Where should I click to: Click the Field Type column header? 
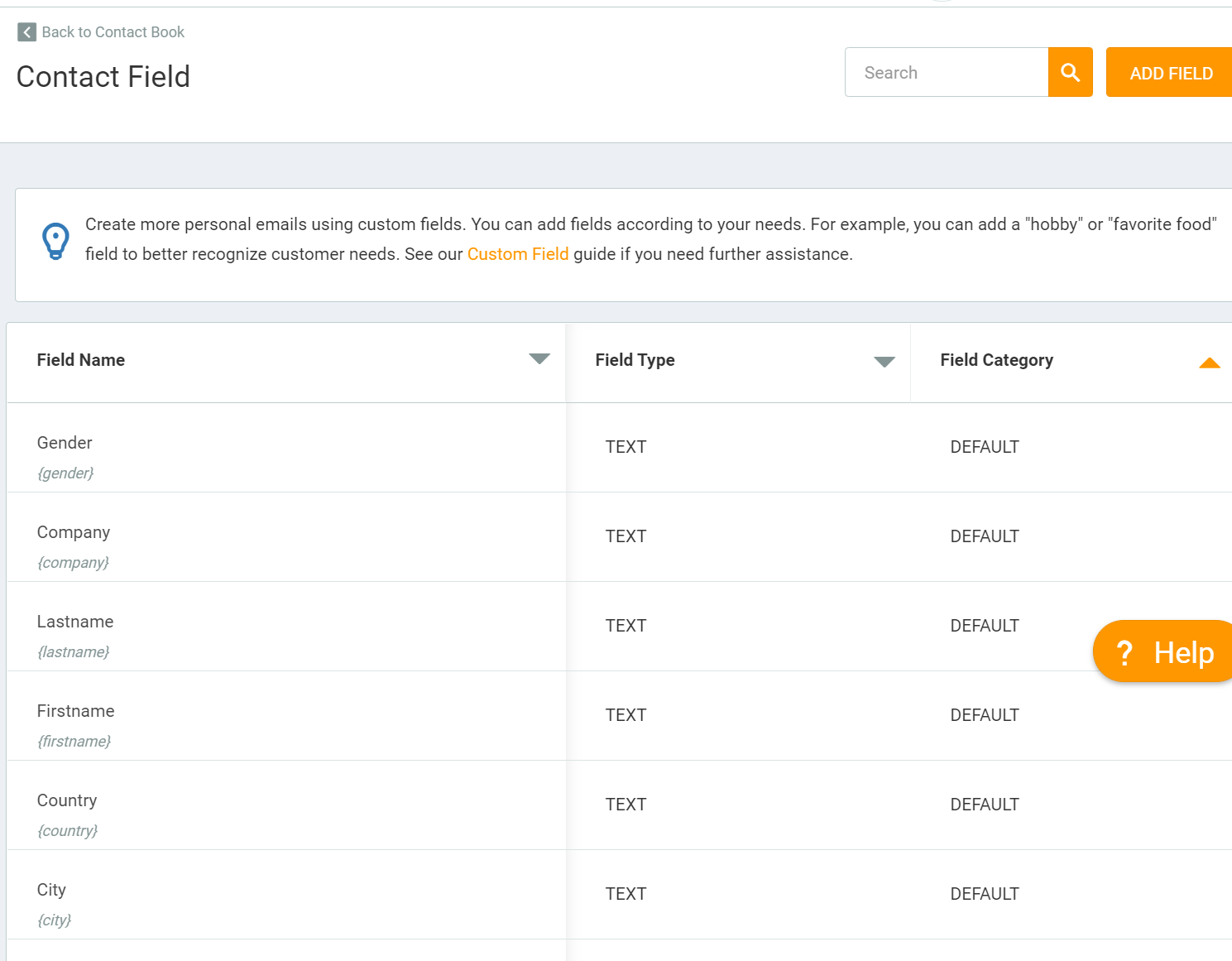pyautogui.click(x=635, y=360)
